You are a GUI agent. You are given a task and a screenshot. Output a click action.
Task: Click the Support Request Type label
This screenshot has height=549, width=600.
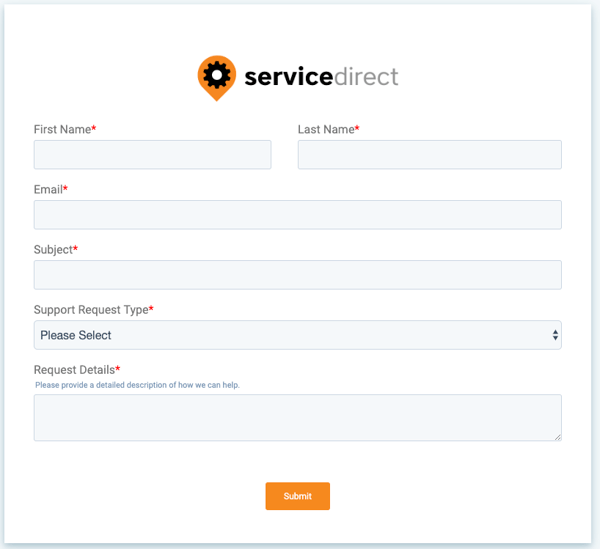pyautogui.click(x=91, y=310)
